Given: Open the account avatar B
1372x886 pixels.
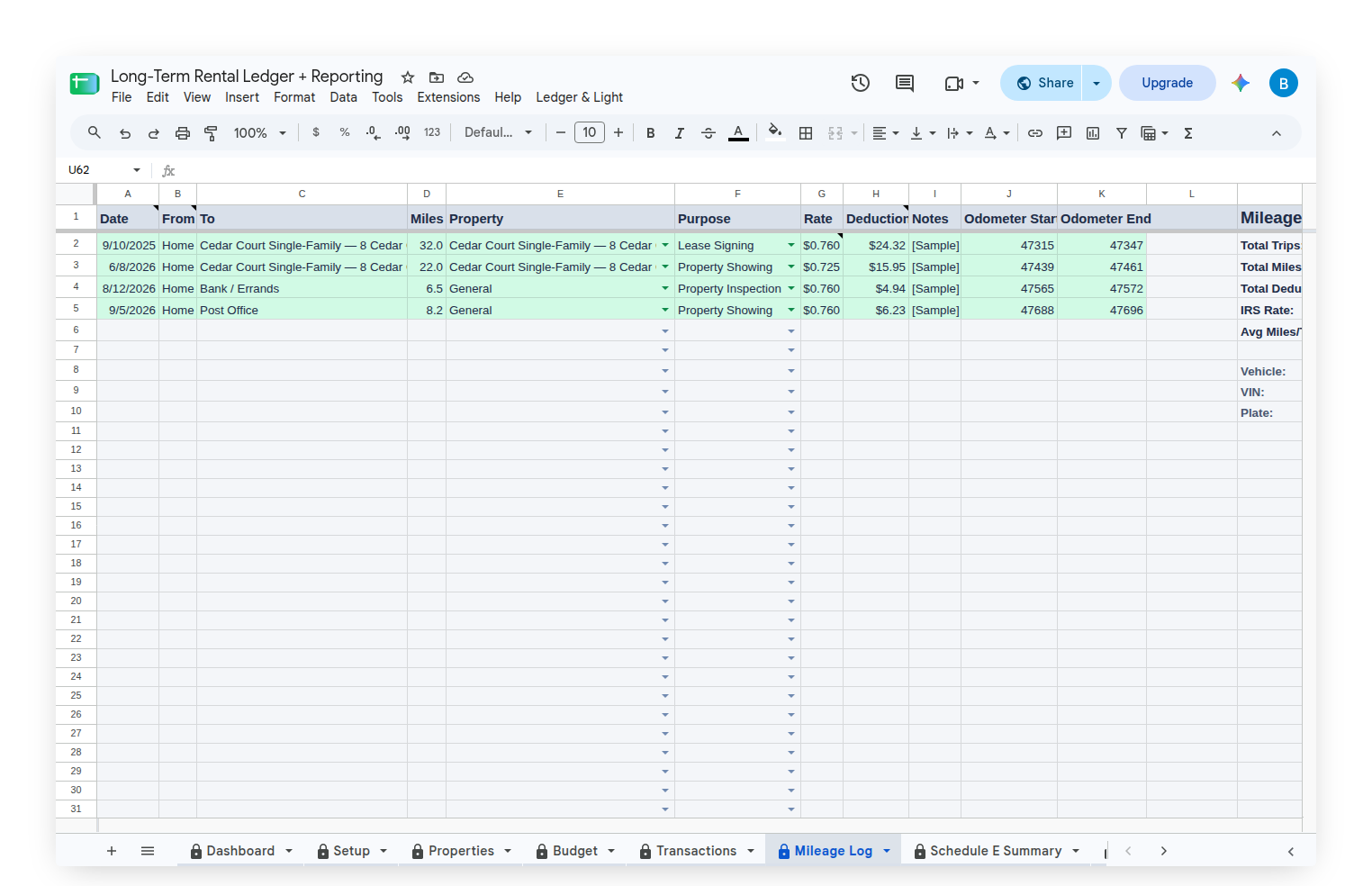Looking at the screenshot, I should [1284, 83].
